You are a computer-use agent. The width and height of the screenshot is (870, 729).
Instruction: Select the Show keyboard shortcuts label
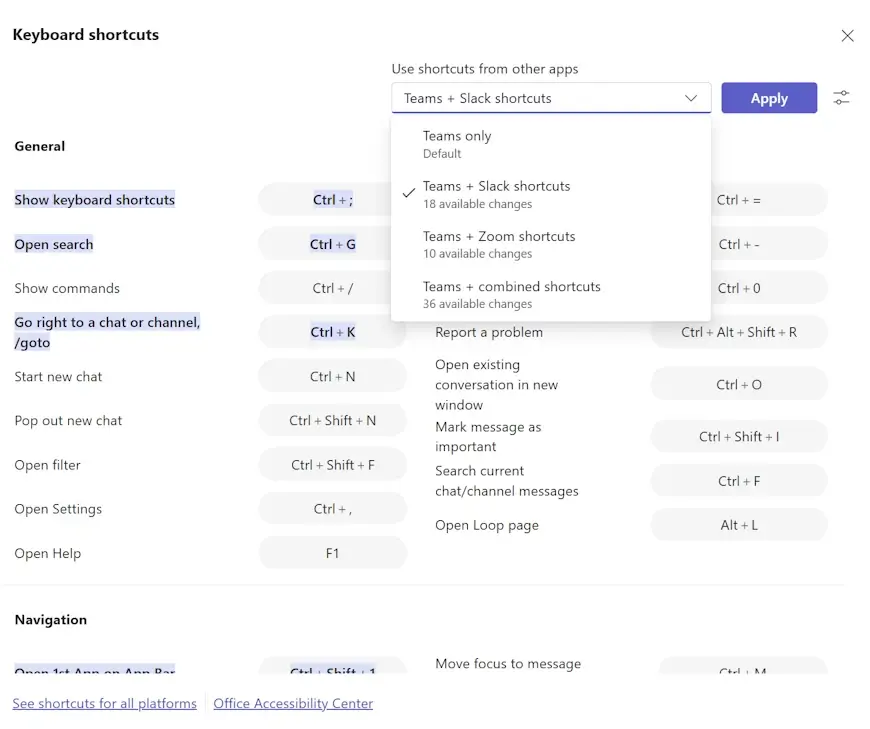pos(94,200)
